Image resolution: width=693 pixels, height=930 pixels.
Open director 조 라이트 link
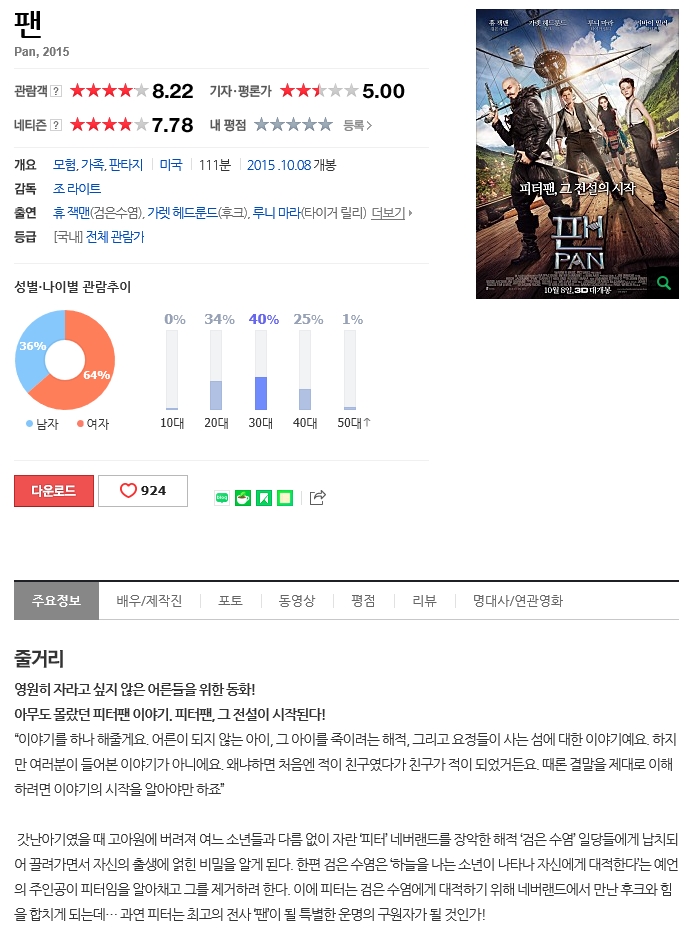pyautogui.click(x=77, y=189)
